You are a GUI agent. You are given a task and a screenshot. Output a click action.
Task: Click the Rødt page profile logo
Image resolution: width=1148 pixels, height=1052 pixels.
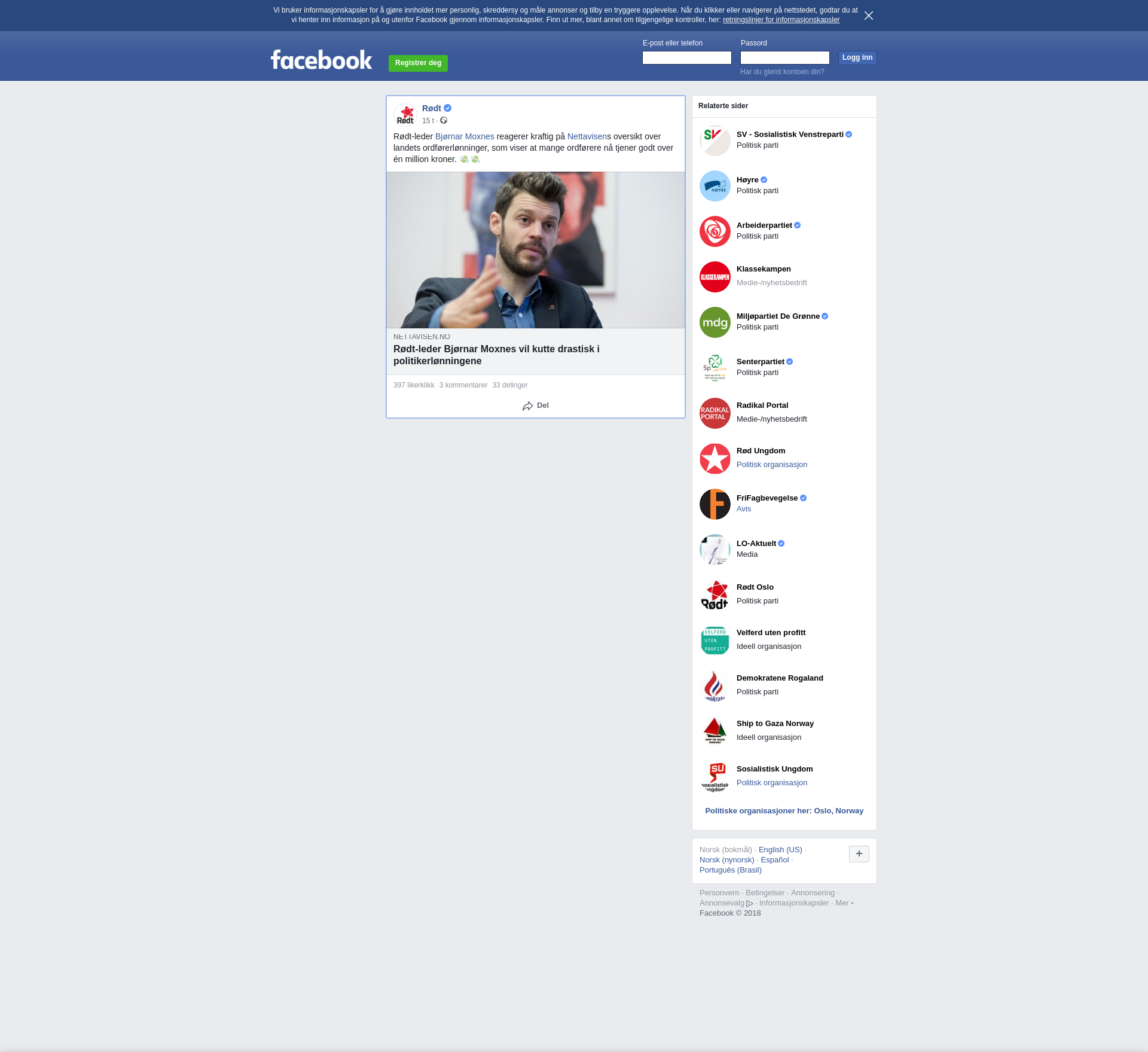[x=405, y=115]
